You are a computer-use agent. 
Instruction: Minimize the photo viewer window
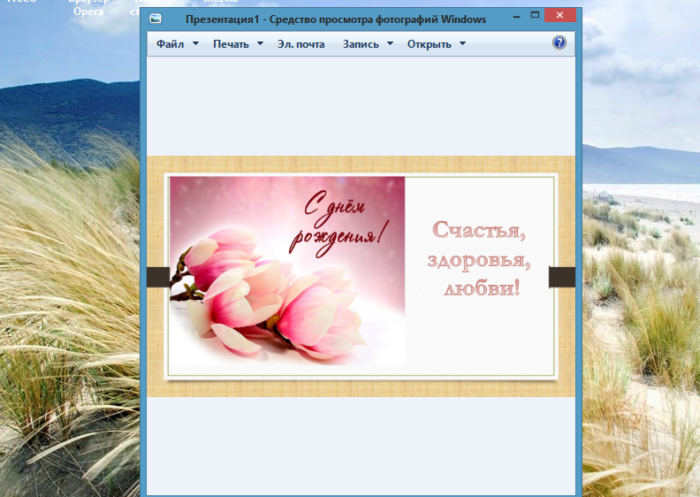coord(517,17)
